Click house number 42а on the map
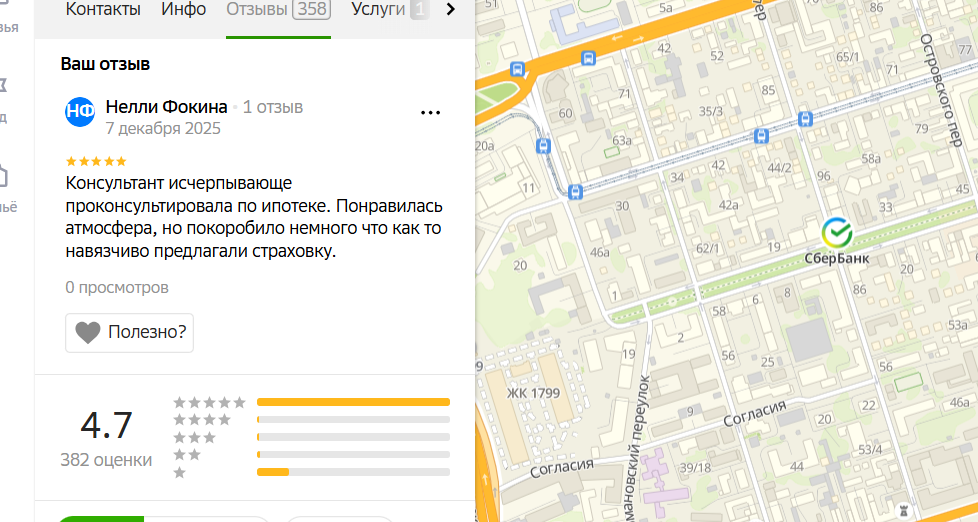The height and width of the screenshot is (522, 978). point(729,205)
